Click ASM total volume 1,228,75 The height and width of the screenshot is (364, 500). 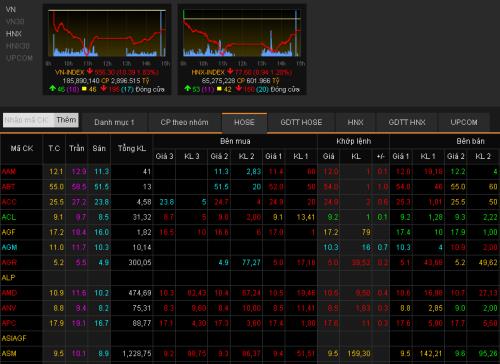click(x=137, y=354)
